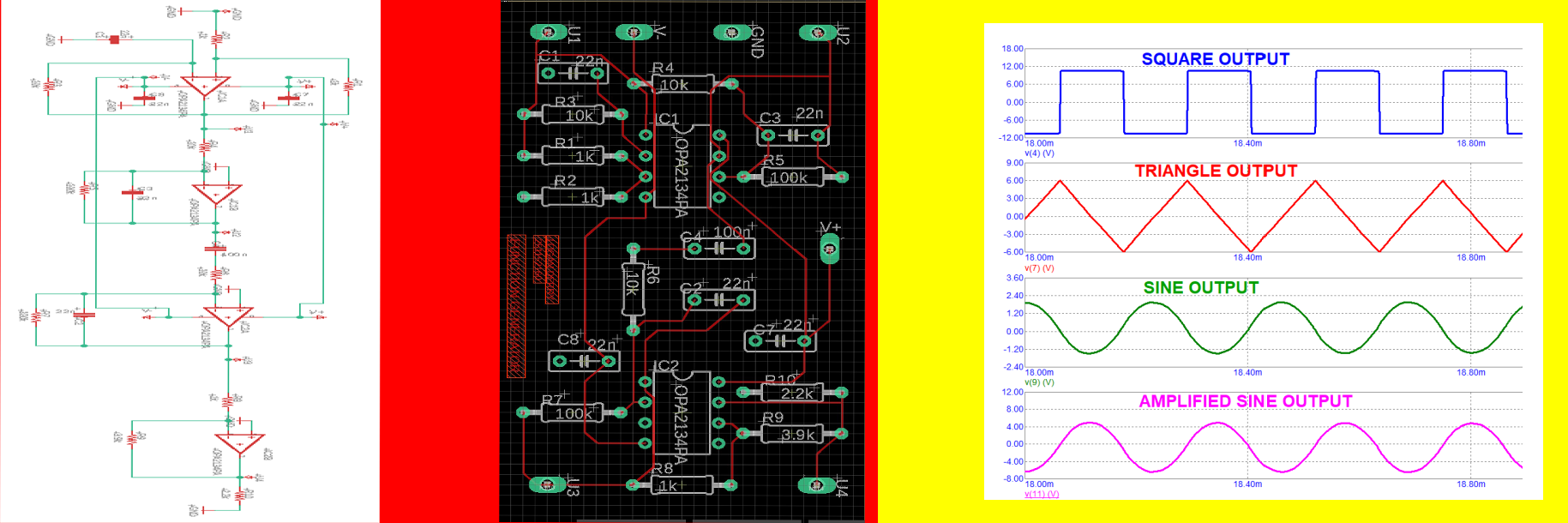Click the R10 2.2k resistor
This screenshot has width=1568, height=523.
point(792,393)
